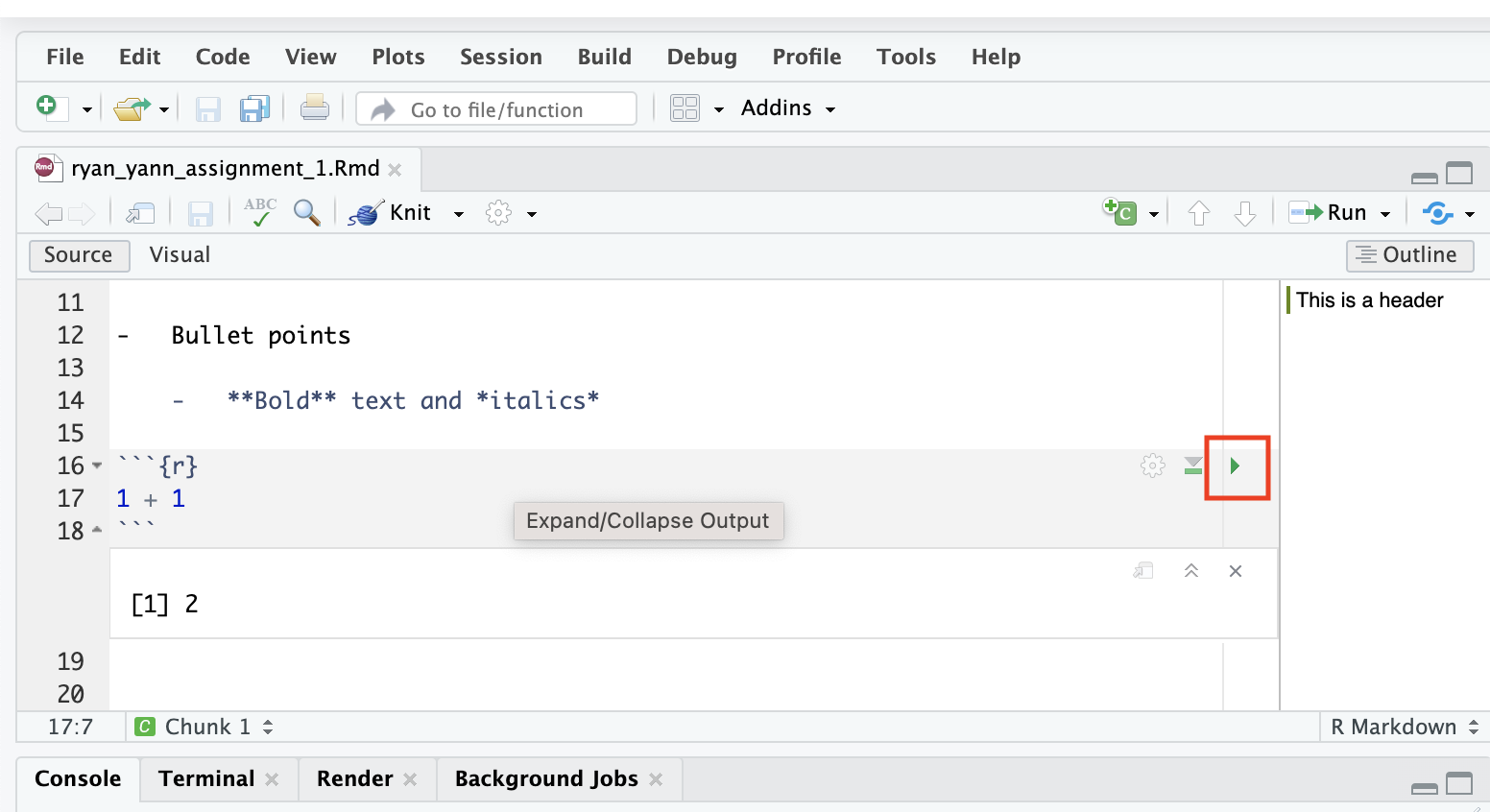This screenshot has width=1490, height=812.
Task: Toggle the document Outline pane
Action: (1409, 255)
